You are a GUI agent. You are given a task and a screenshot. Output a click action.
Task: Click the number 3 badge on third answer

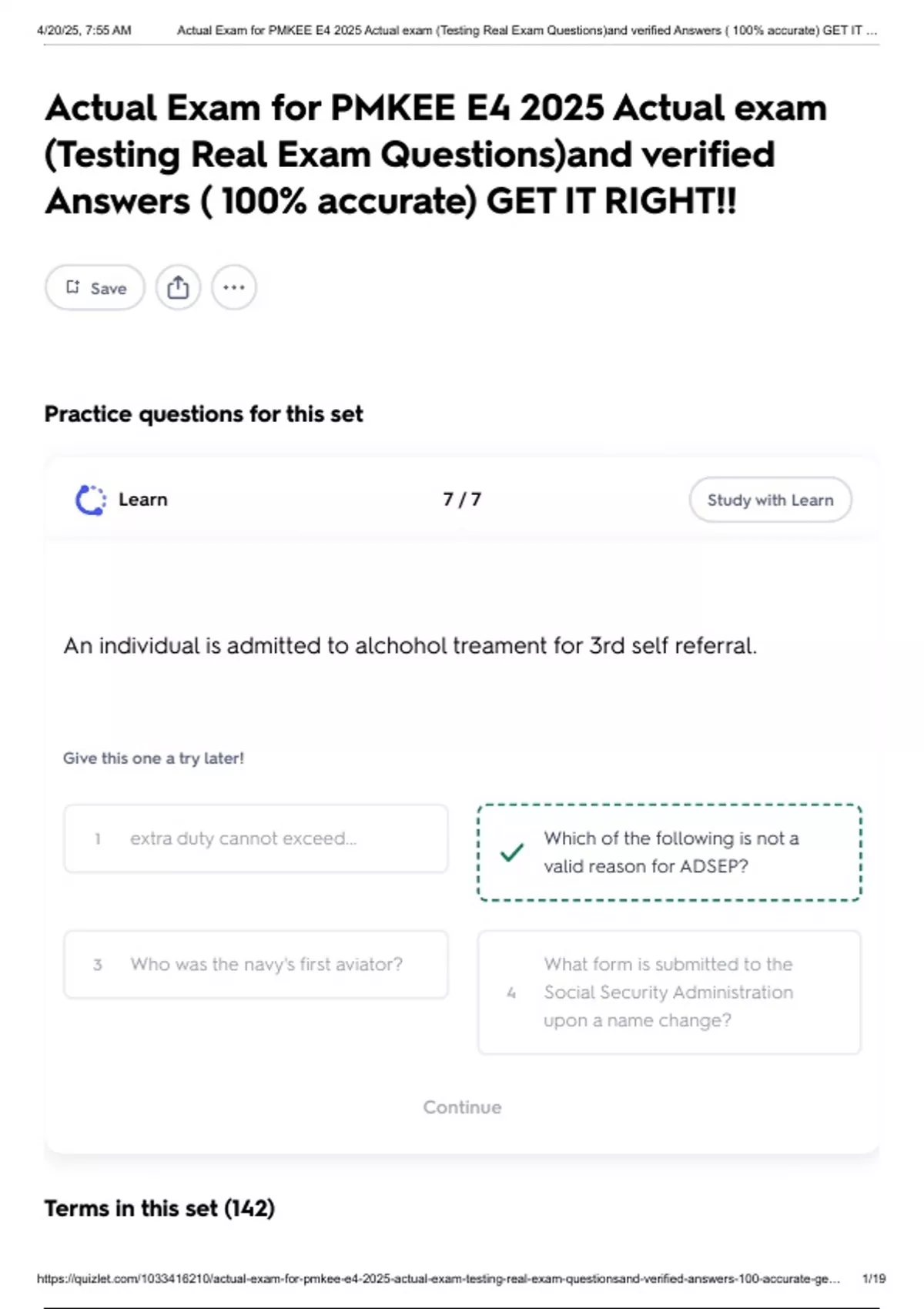coord(98,965)
